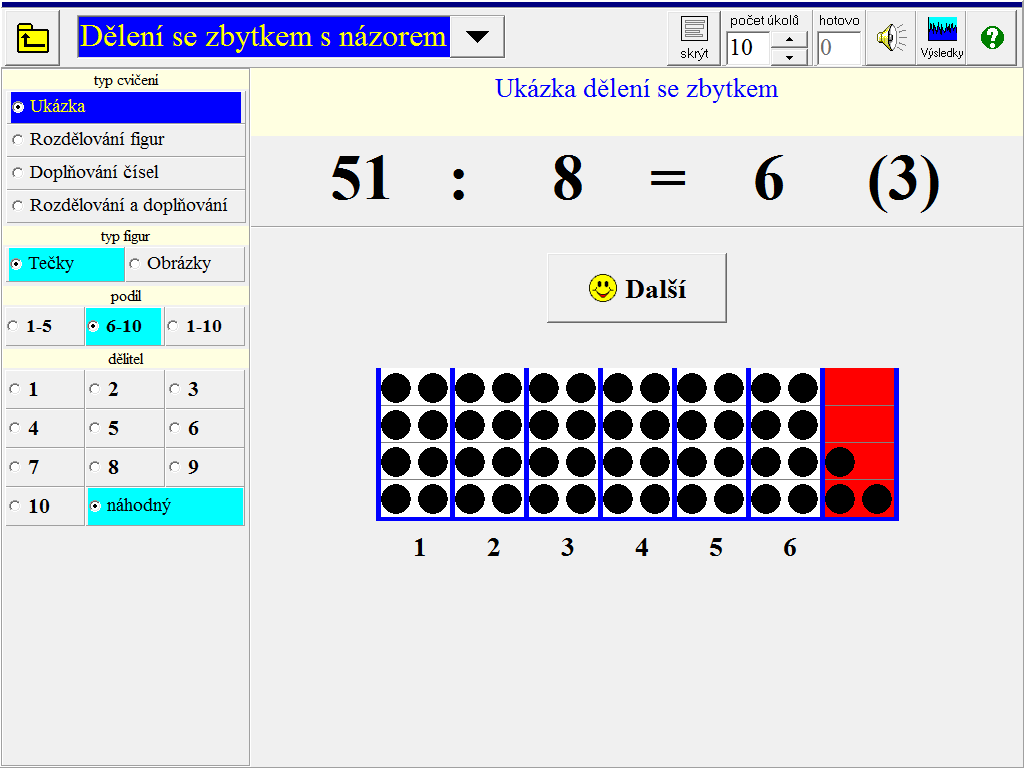Select divisor 7

tap(45, 468)
